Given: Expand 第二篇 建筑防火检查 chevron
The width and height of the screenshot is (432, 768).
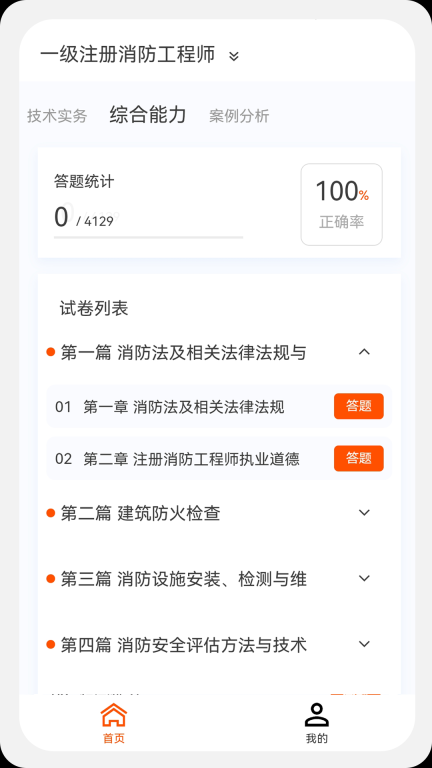Looking at the screenshot, I should pos(364,513).
